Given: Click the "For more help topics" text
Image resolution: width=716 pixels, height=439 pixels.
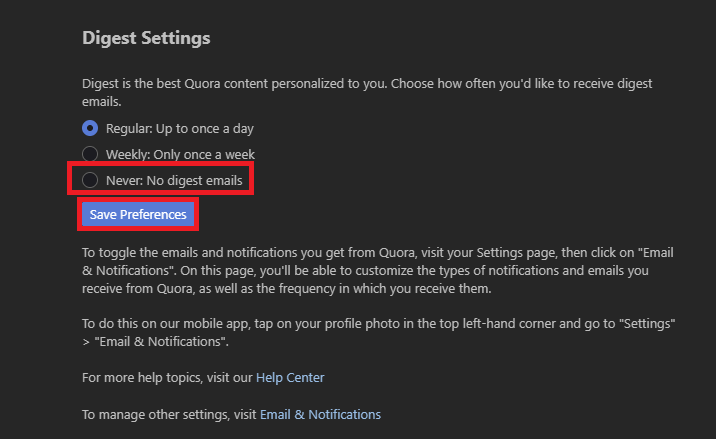Looking at the screenshot, I should coord(167,377).
